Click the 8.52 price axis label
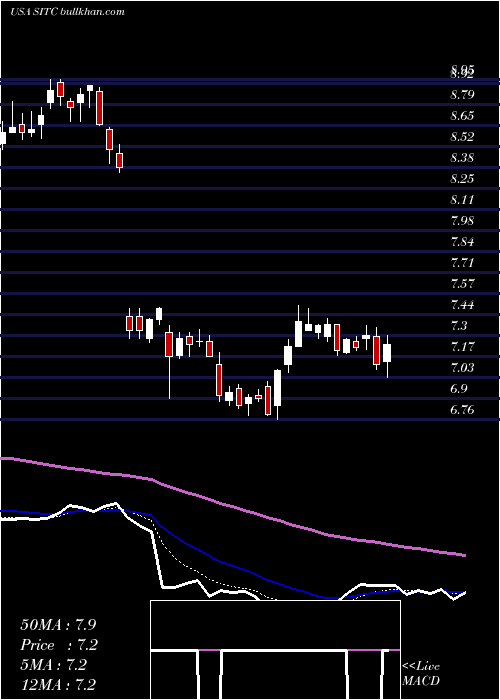This screenshot has width=500, height=700. pyautogui.click(x=462, y=137)
